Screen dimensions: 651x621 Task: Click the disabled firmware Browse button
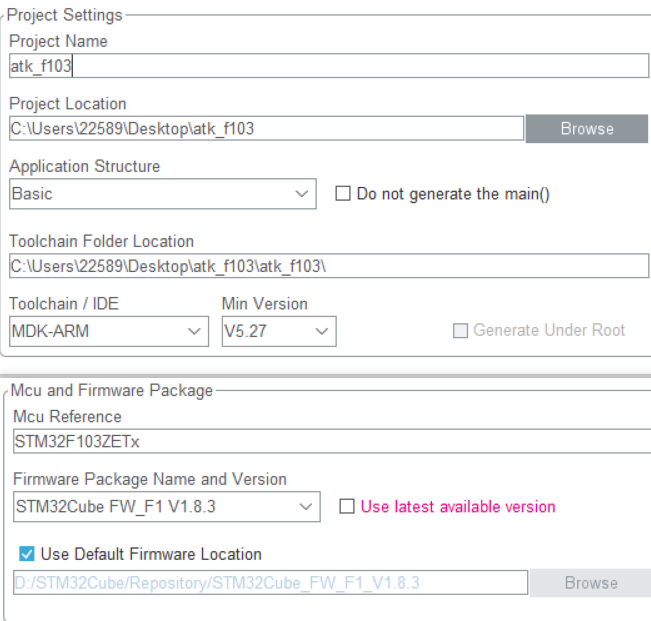pyautogui.click(x=591, y=583)
